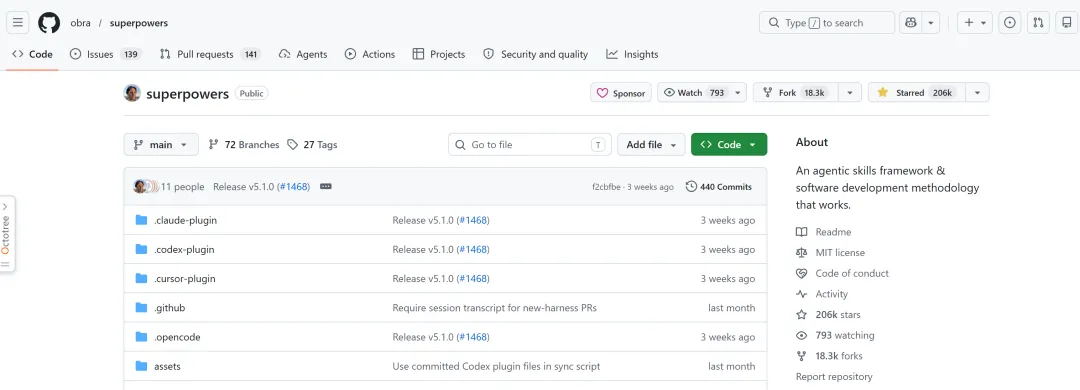Open the Insights tab
Viewport: 1080px width, 390px height.
click(x=632, y=54)
